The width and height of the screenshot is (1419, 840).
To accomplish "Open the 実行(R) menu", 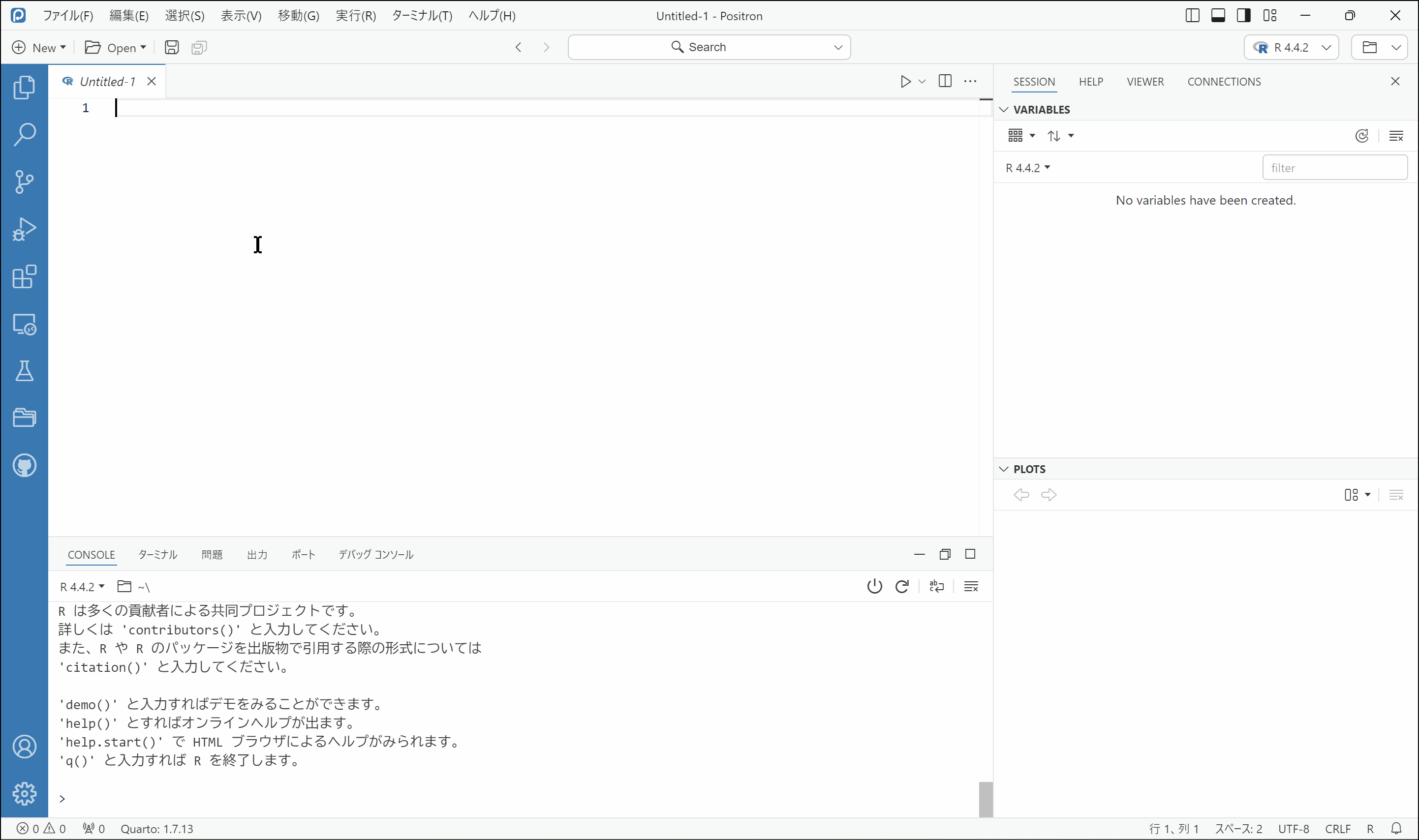I will tap(356, 15).
